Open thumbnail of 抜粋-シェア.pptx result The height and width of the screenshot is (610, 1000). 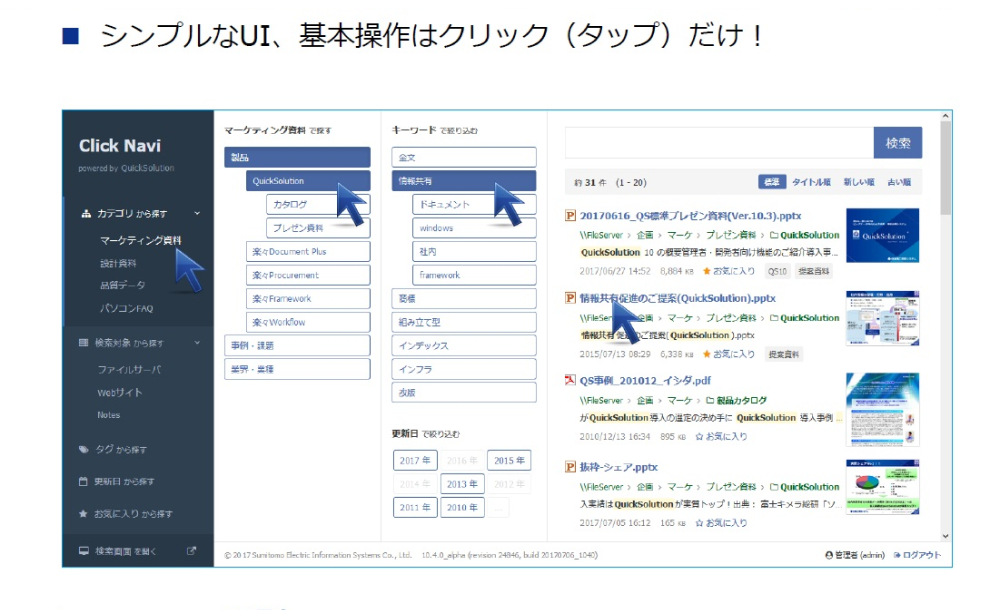point(883,487)
